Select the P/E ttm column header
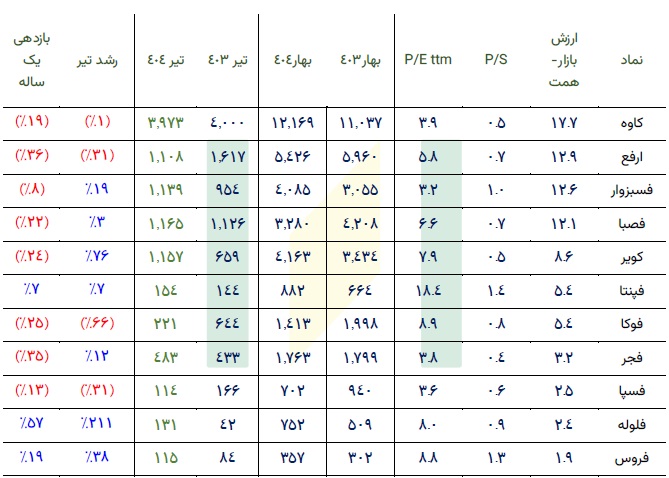Viewport: 669px width, 478px height. (428, 59)
